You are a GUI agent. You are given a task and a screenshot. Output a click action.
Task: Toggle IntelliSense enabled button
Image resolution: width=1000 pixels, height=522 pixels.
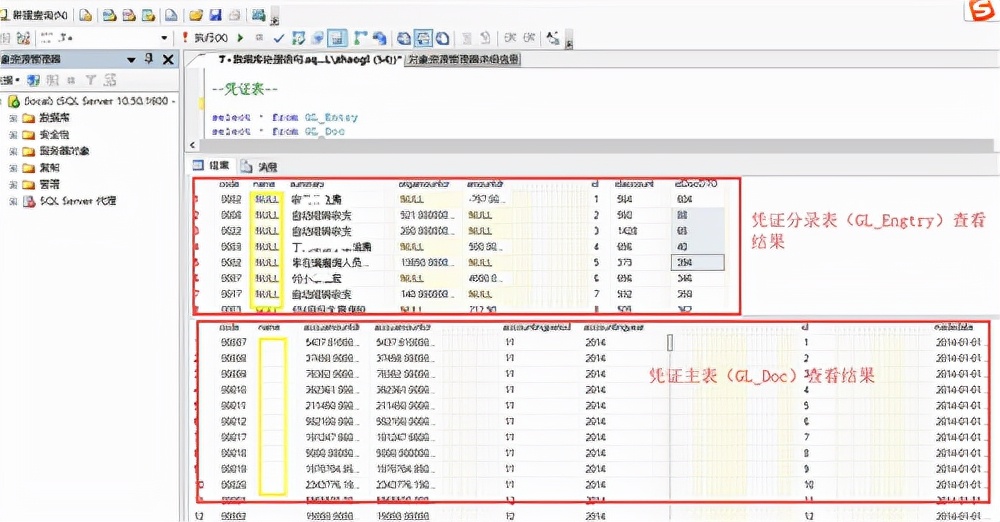point(337,38)
